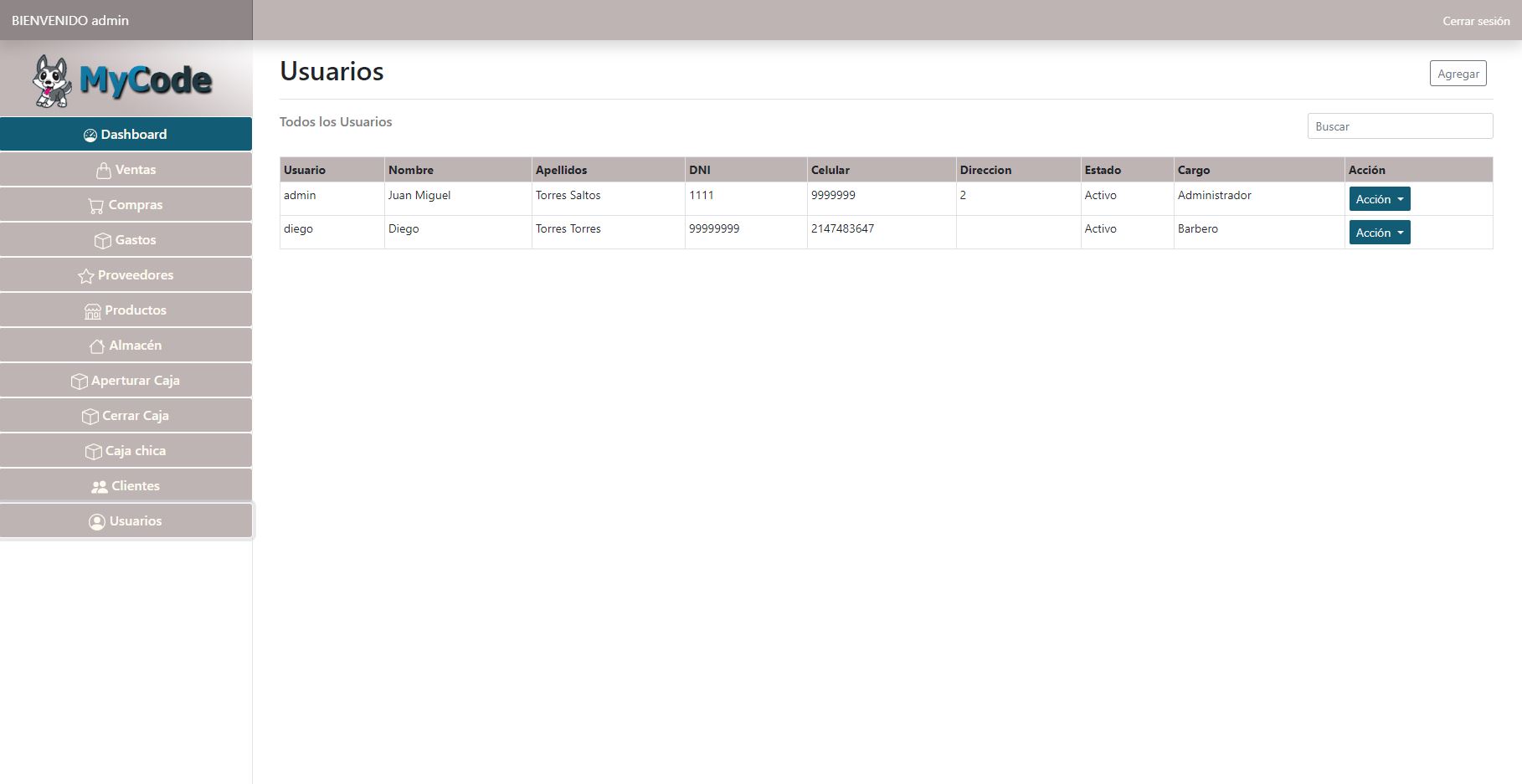Click the Almacén house icon
This screenshot has width=1522, height=784.
97,346
